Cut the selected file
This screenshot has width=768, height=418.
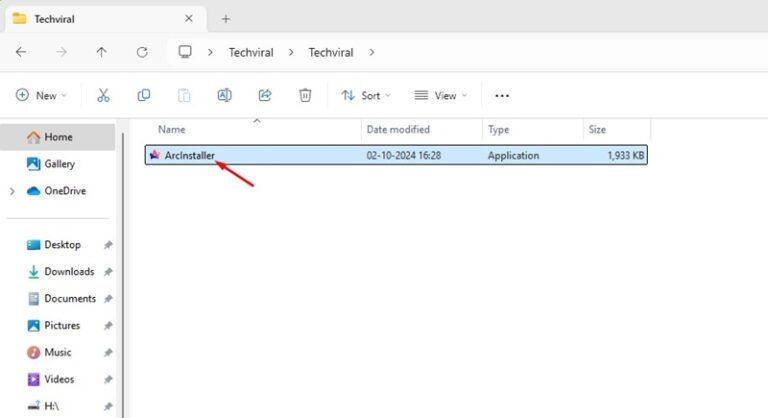(103, 95)
